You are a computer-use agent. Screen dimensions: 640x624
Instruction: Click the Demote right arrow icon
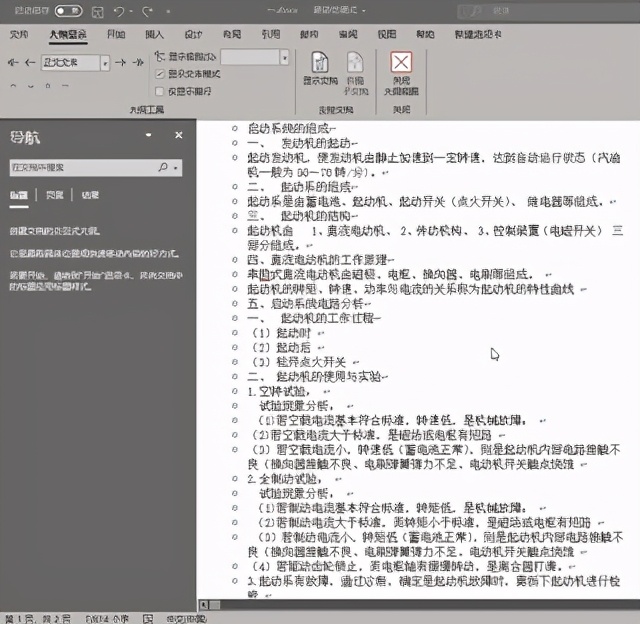[120, 62]
